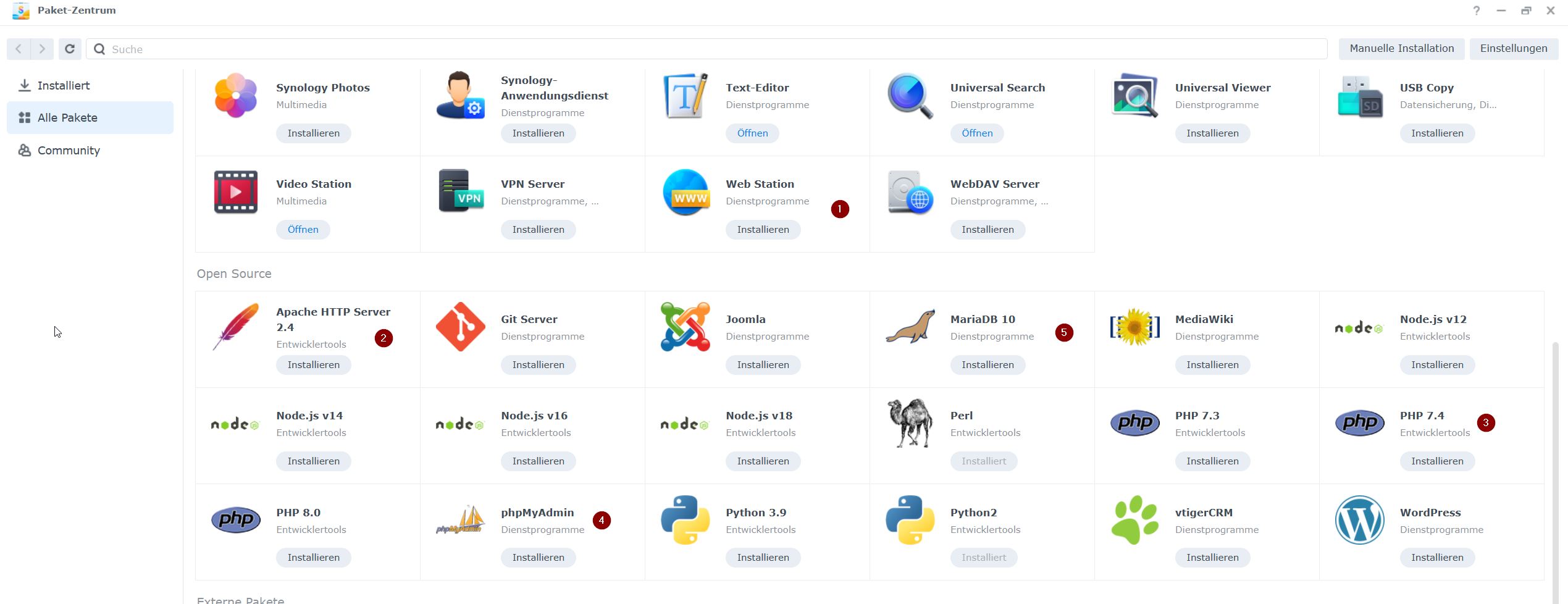Click the WebDAV Server package title
Viewport: 1568px width, 604px height.
pyautogui.click(x=995, y=184)
